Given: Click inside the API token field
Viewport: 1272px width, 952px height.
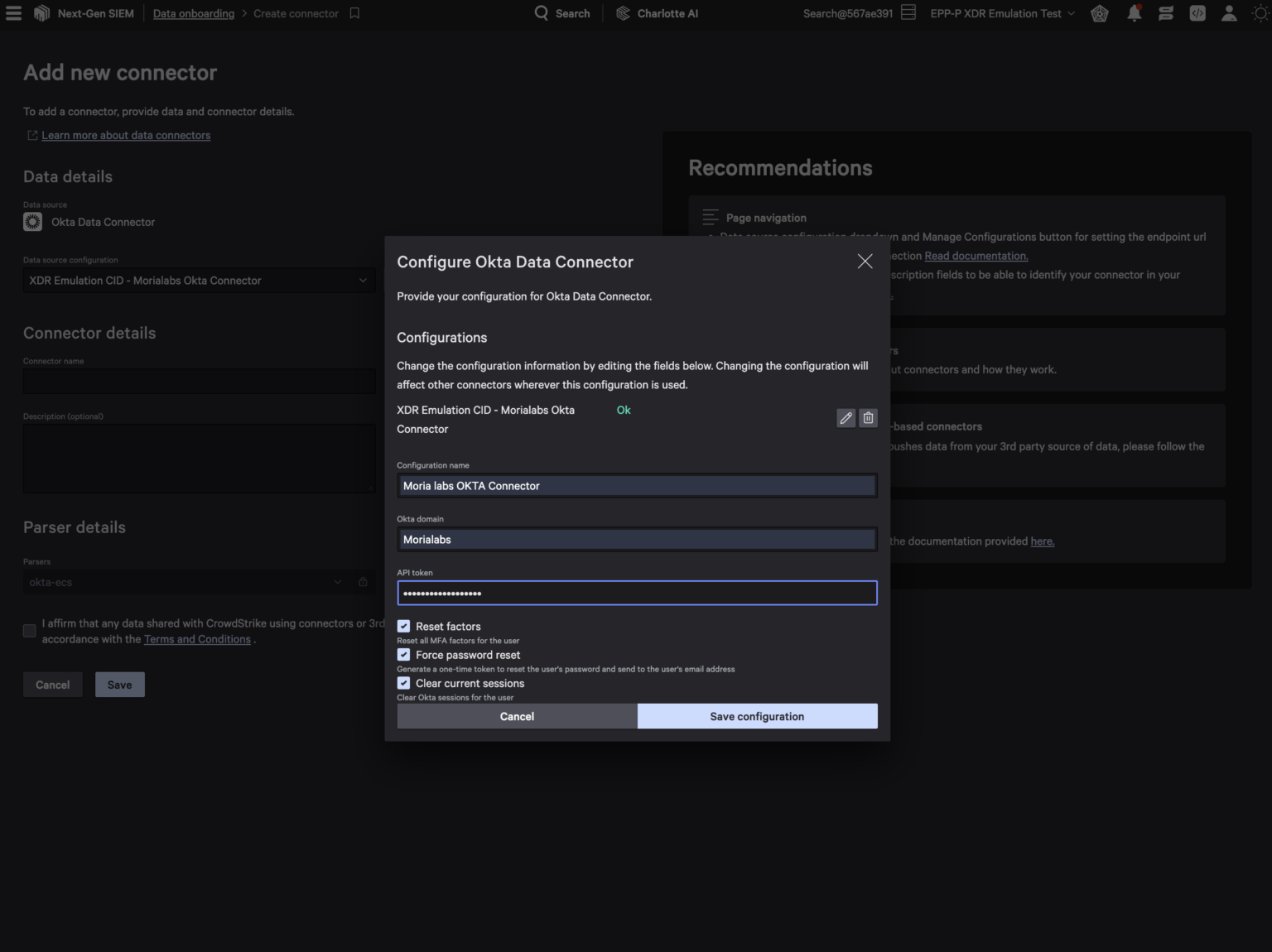Looking at the screenshot, I should pyautogui.click(x=637, y=593).
